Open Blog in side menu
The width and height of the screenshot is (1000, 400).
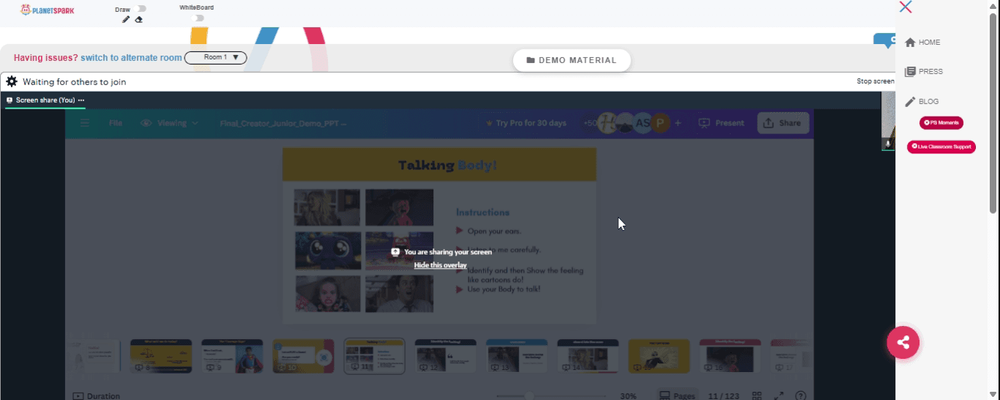pos(922,101)
